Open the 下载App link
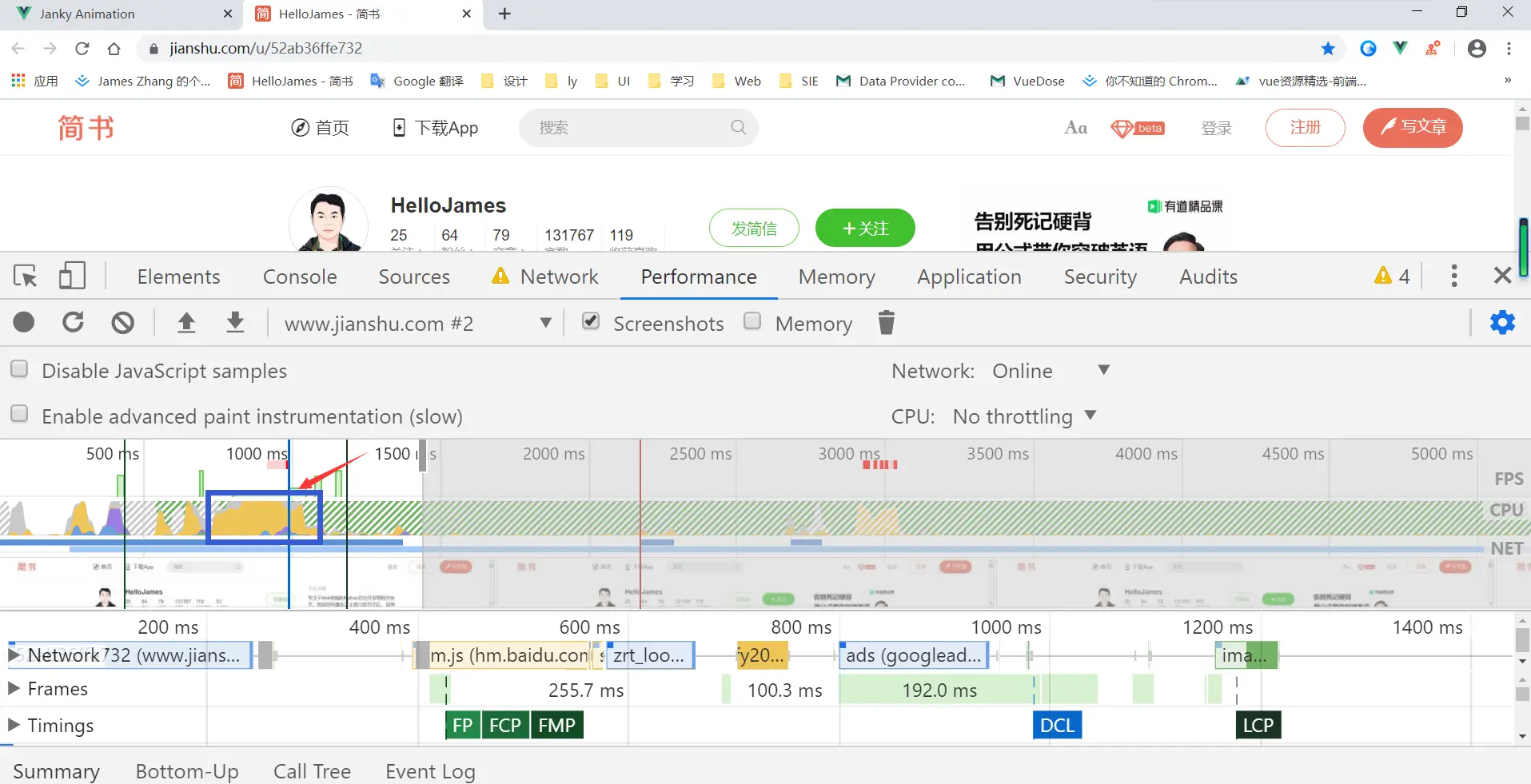The width and height of the screenshot is (1531, 784). (x=435, y=128)
